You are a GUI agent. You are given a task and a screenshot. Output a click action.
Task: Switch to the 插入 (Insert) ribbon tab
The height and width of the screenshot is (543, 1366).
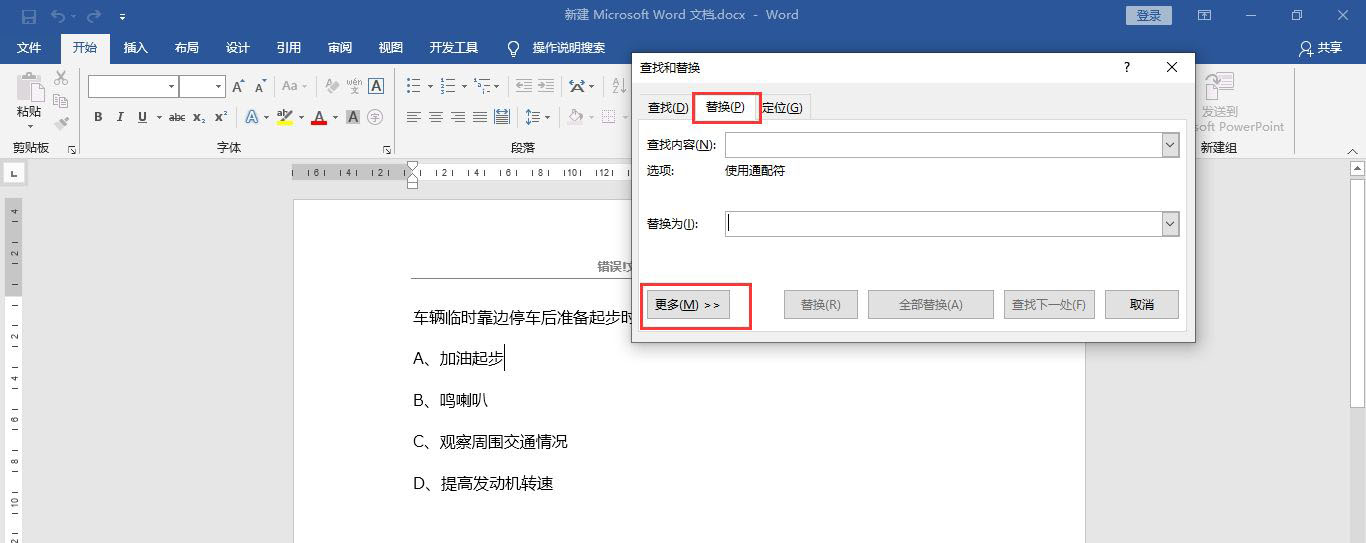[x=135, y=48]
